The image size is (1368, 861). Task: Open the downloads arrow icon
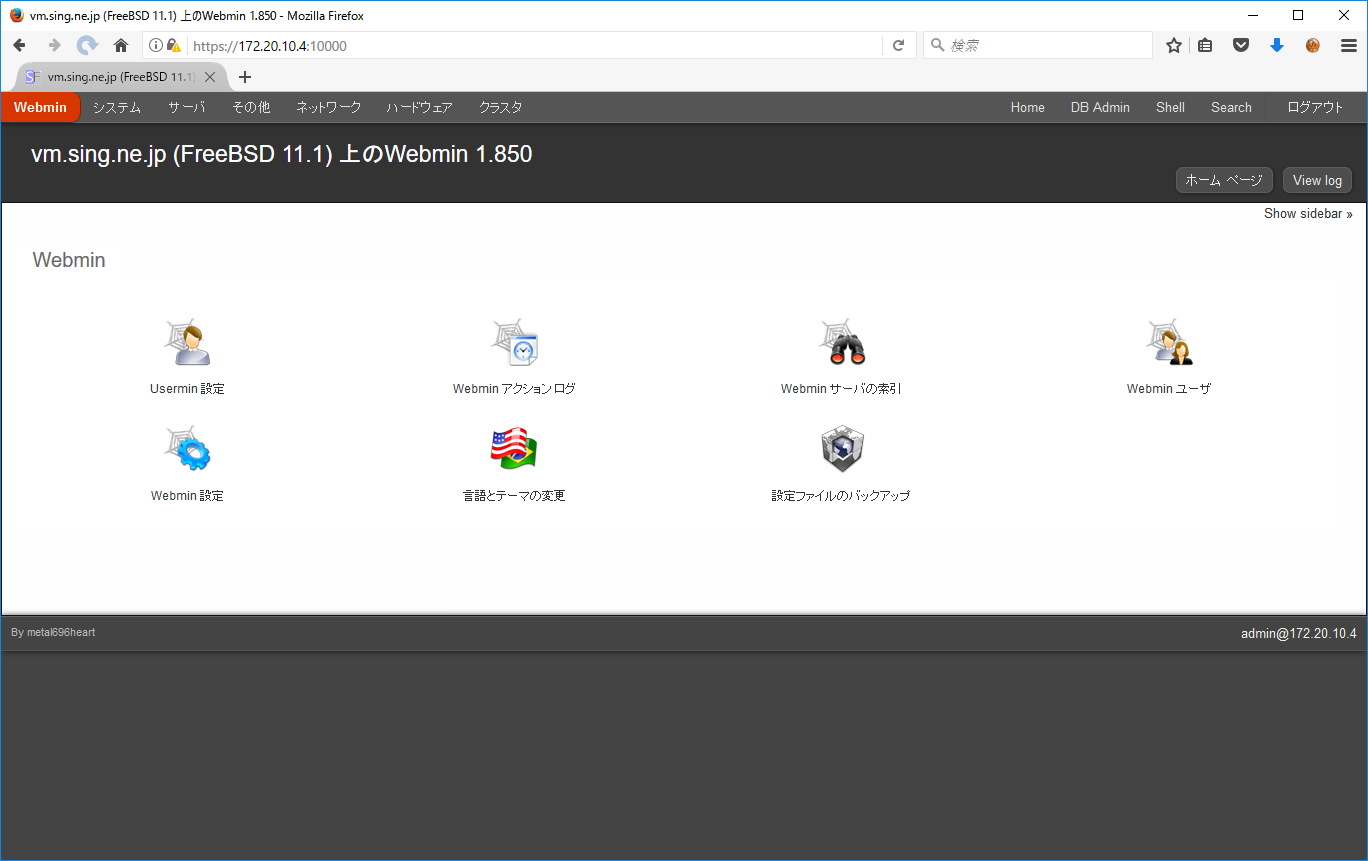point(1277,45)
